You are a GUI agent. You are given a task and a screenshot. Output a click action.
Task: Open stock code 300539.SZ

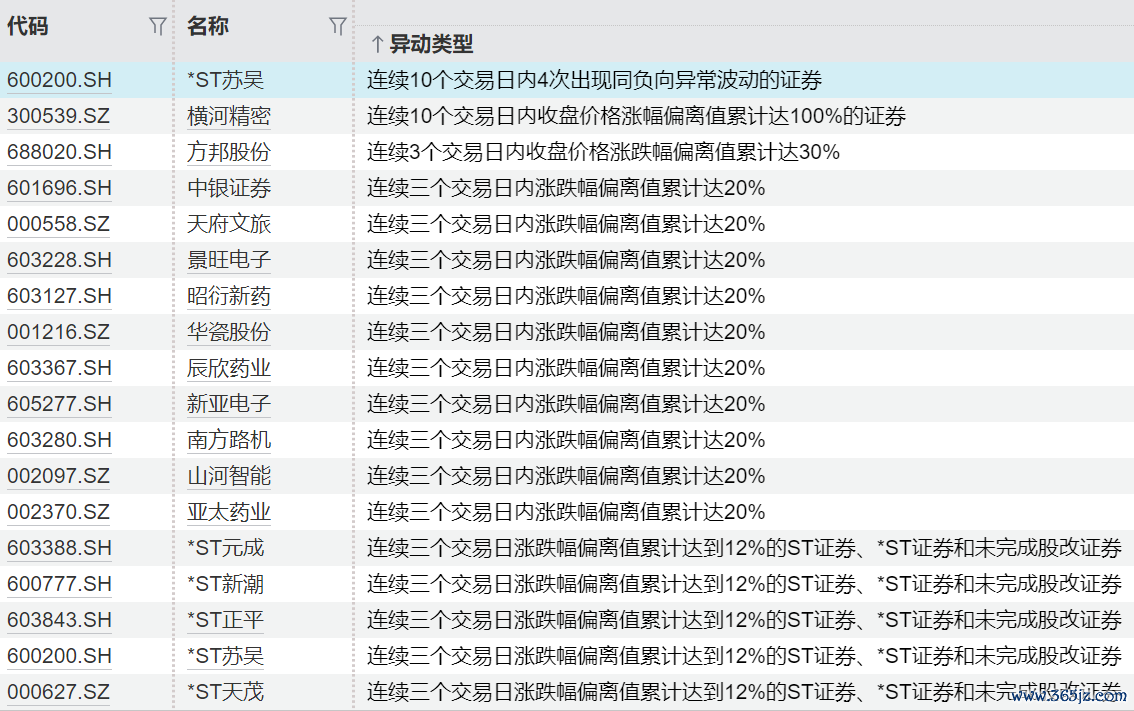point(59,116)
